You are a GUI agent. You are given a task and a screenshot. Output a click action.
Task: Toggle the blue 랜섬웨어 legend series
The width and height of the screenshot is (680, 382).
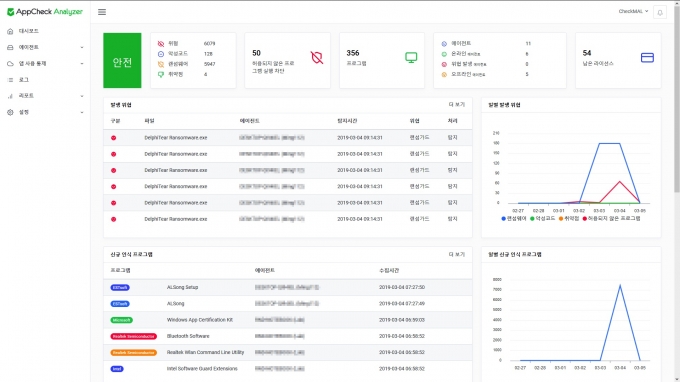point(513,219)
